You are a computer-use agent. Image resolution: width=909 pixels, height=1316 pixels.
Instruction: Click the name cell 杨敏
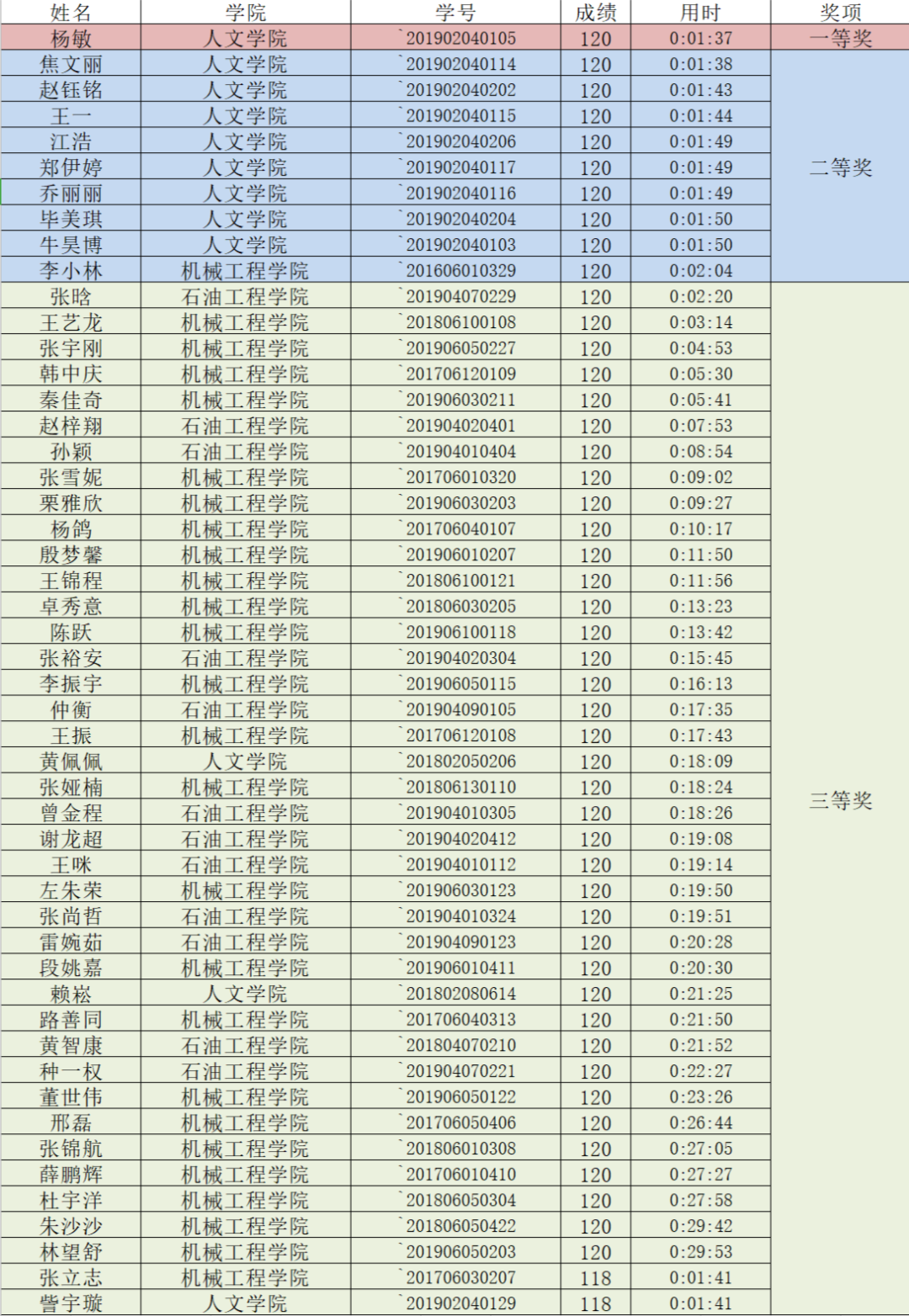71,39
